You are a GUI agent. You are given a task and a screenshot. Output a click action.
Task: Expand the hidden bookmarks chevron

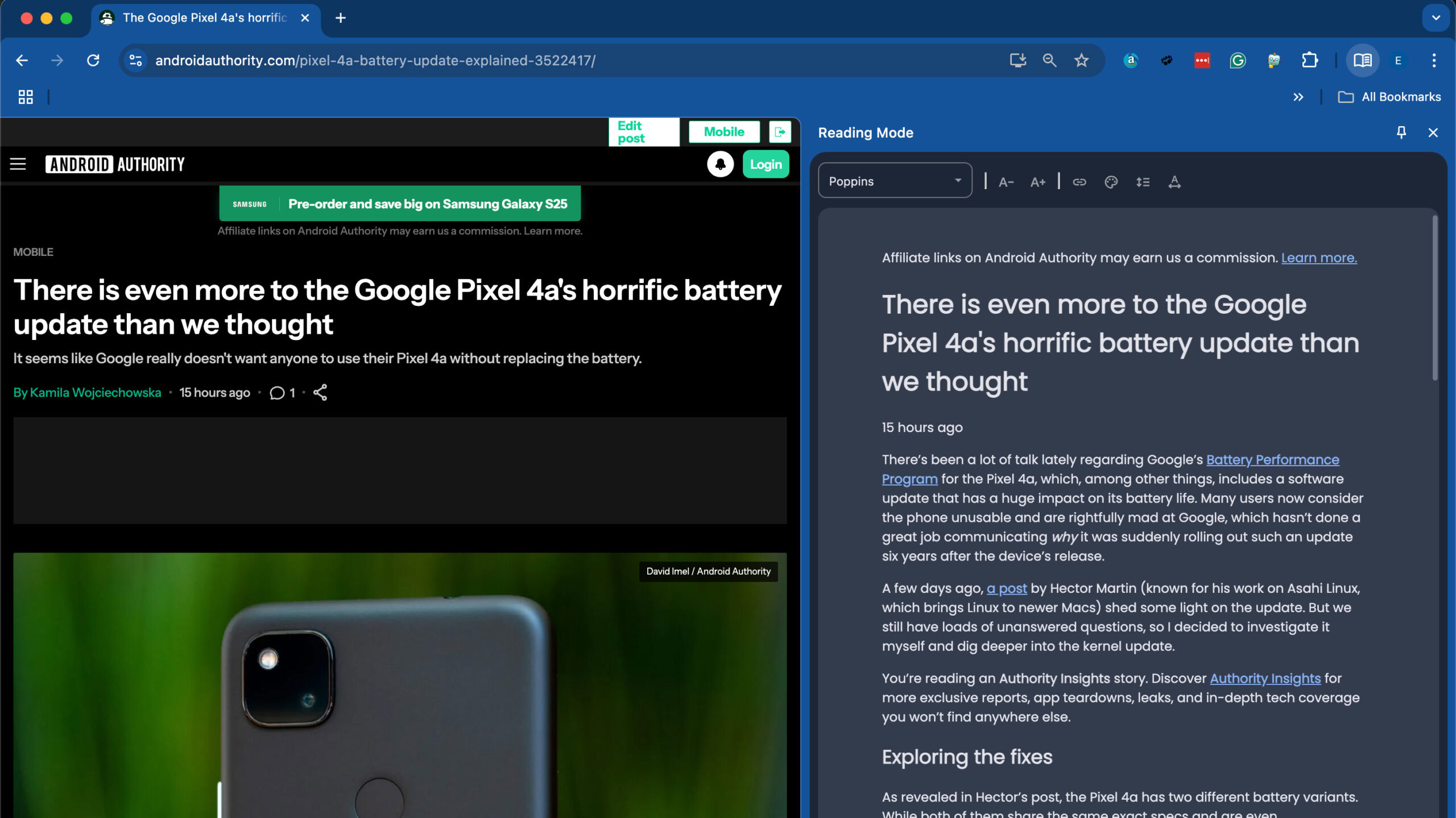(x=1298, y=97)
